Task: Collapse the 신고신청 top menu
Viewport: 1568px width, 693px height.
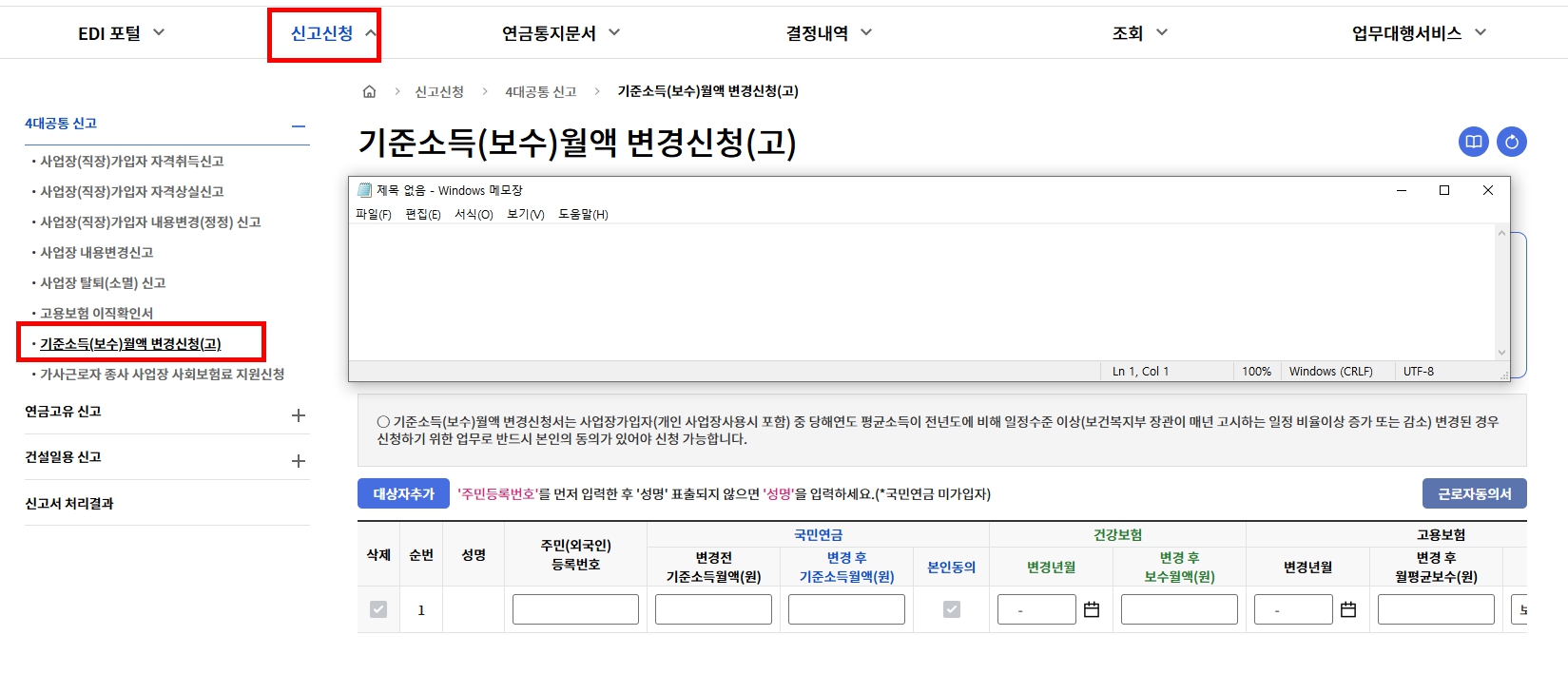Action: (334, 33)
